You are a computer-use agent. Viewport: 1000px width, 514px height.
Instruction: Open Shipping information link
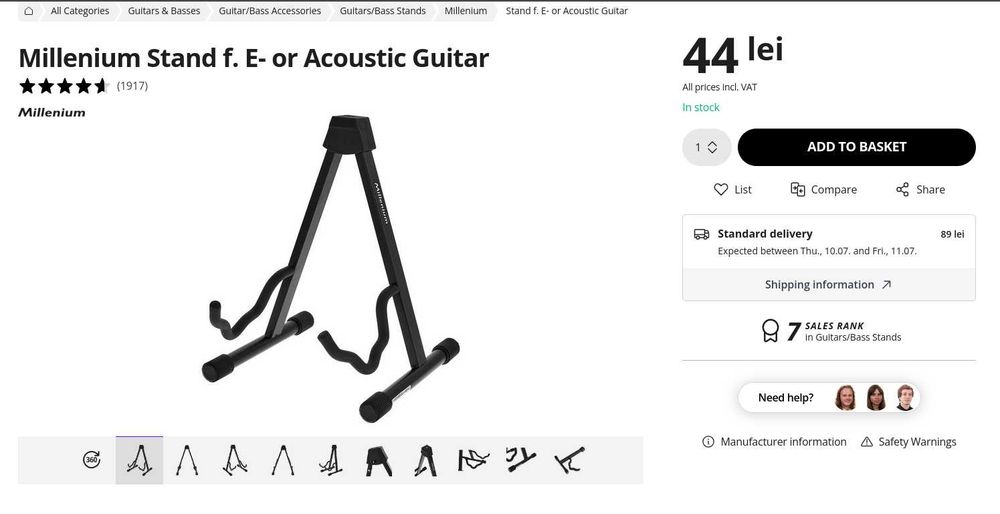[x=828, y=285]
